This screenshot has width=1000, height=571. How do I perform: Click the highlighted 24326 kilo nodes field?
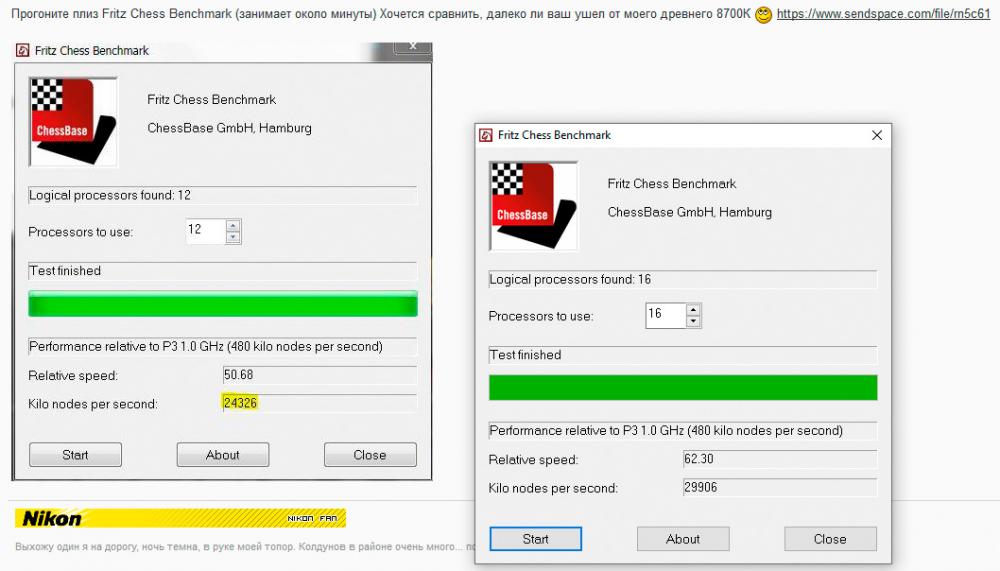coord(319,403)
